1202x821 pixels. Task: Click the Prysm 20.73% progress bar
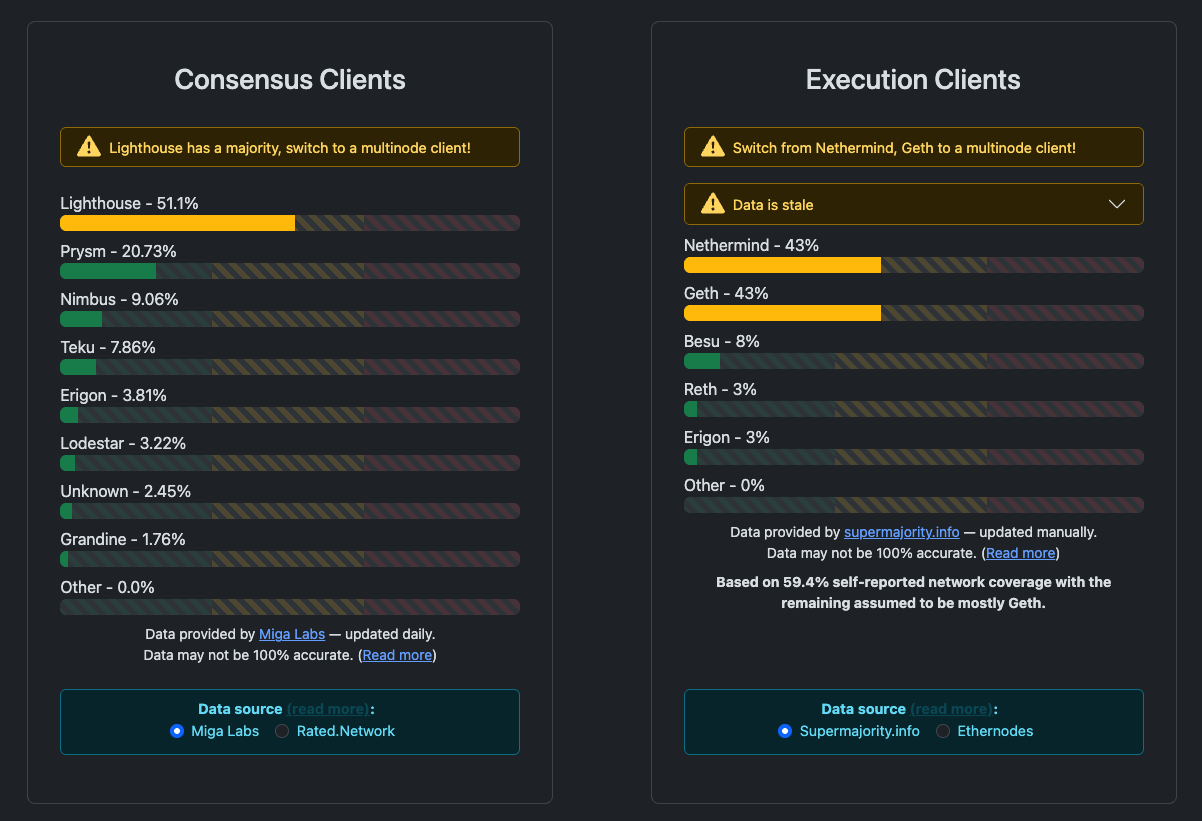[290, 271]
